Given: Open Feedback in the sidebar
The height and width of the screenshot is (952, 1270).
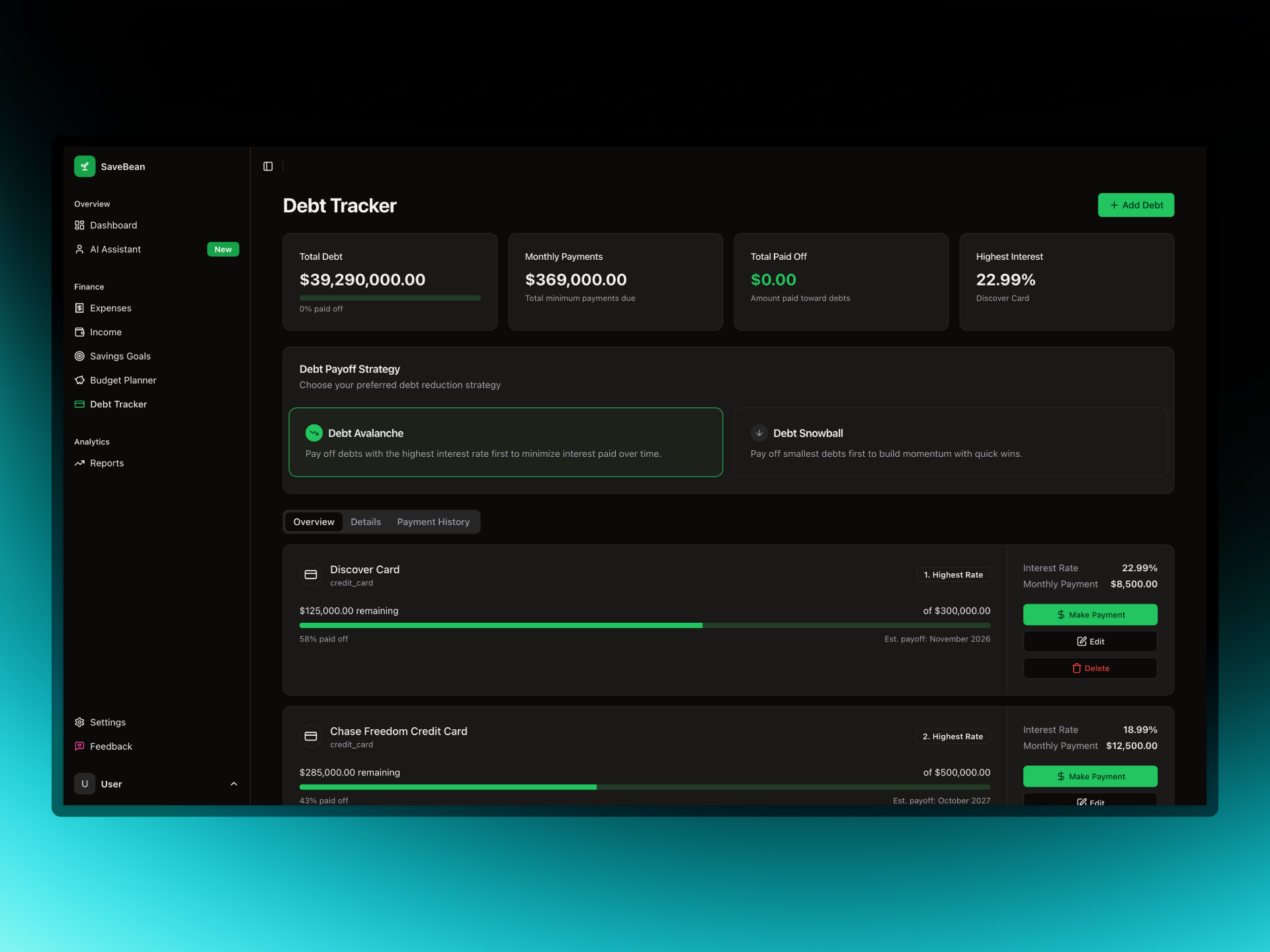Looking at the screenshot, I should coord(156,746).
